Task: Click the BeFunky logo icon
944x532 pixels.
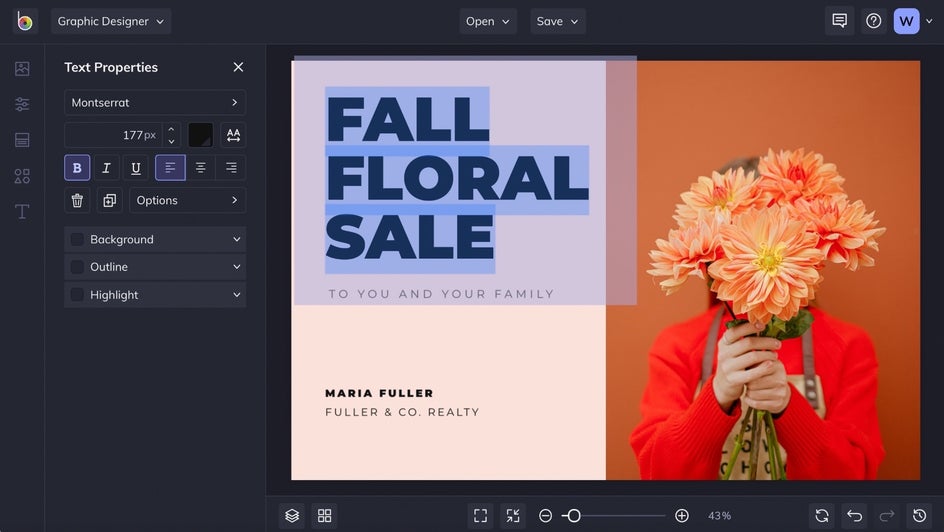Action: (x=25, y=22)
